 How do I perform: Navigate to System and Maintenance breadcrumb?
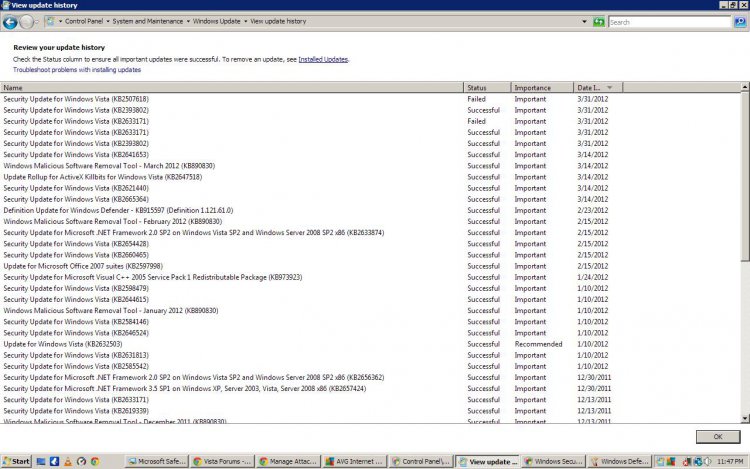coord(148,21)
